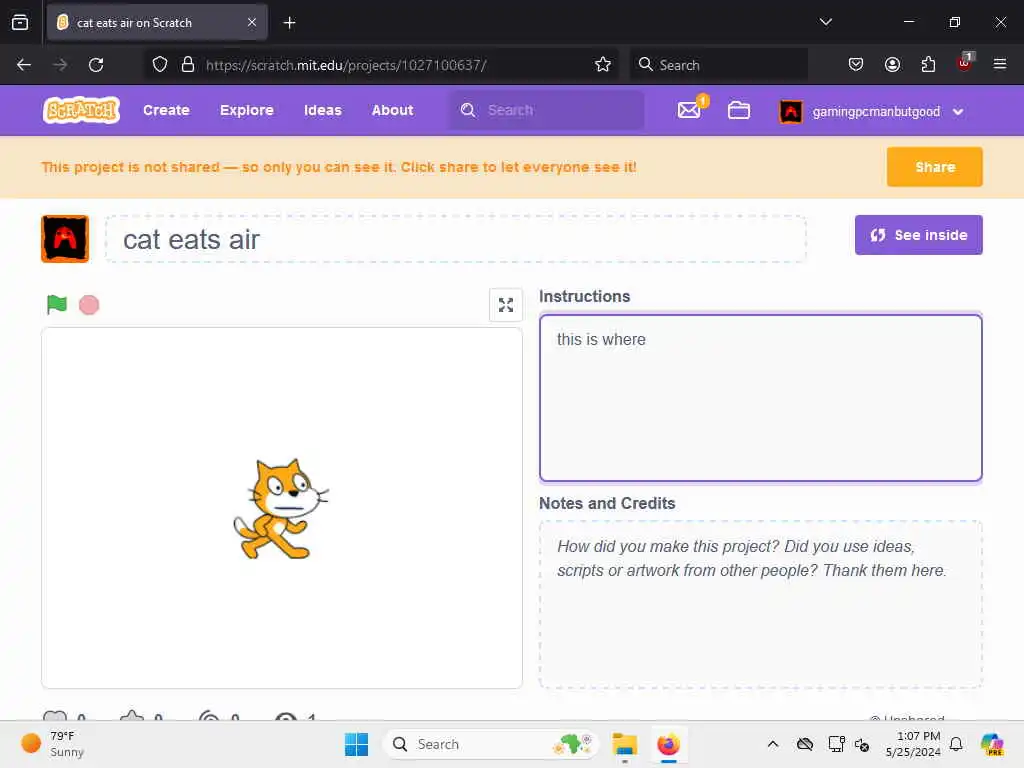Image resolution: width=1024 pixels, height=768 pixels.
Task: Click the cloud sync tray icon
Action: (805, 744)
